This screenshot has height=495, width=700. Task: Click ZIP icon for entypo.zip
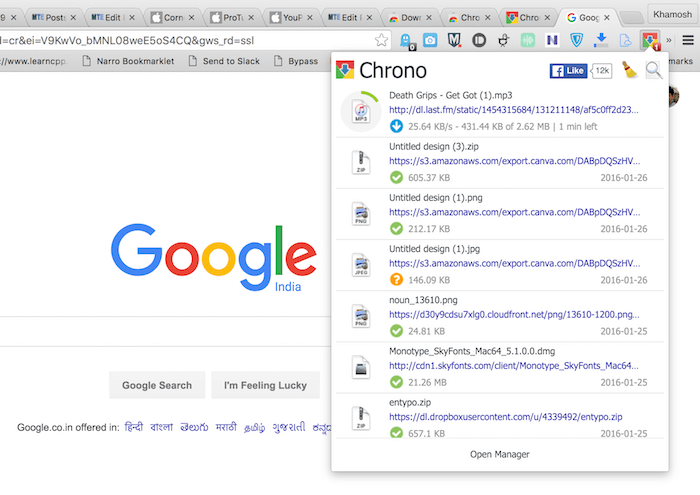coord(361,418)
